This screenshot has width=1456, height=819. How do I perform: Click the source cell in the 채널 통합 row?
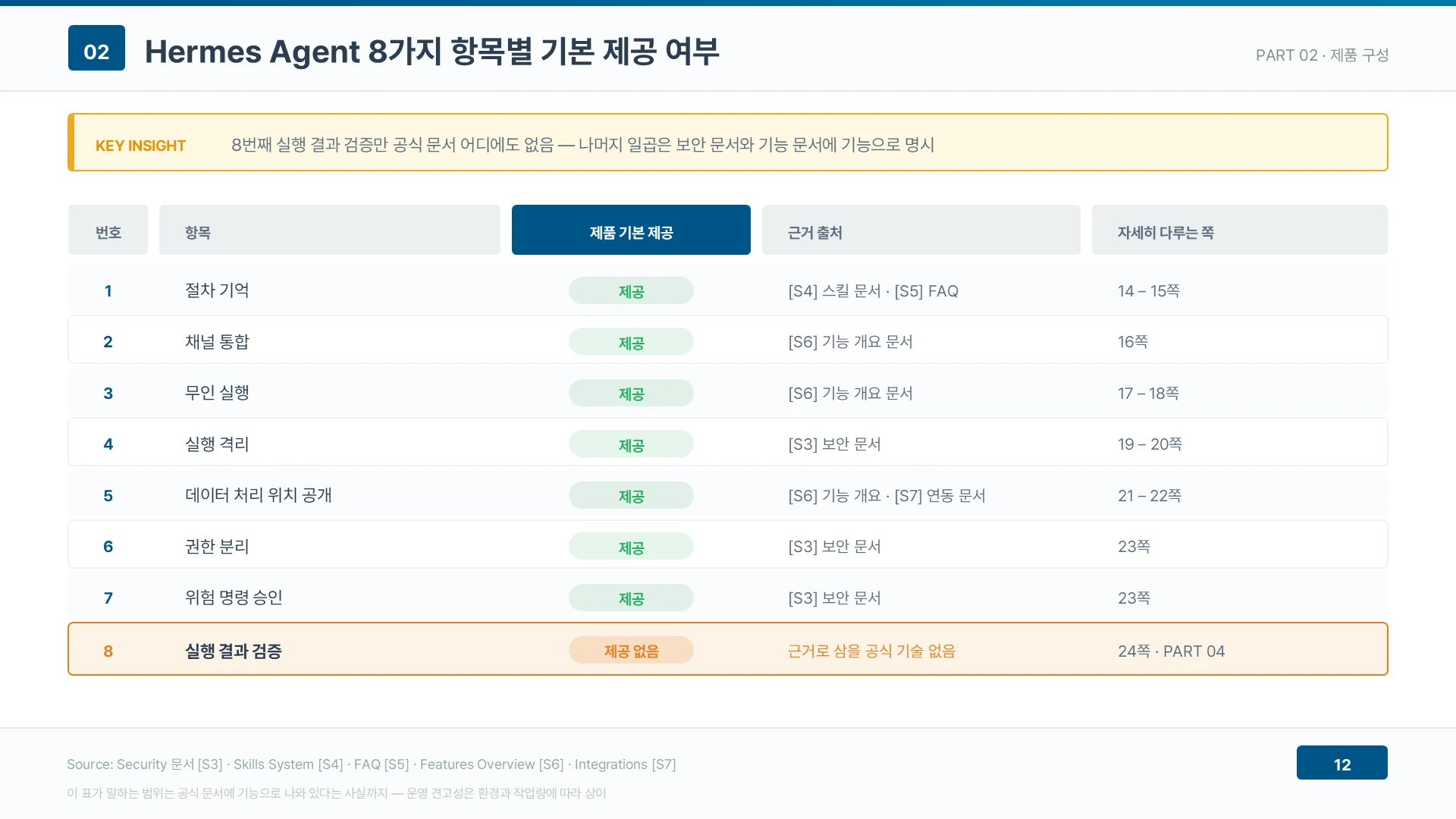pyautogui.click(x=850, y=342)
